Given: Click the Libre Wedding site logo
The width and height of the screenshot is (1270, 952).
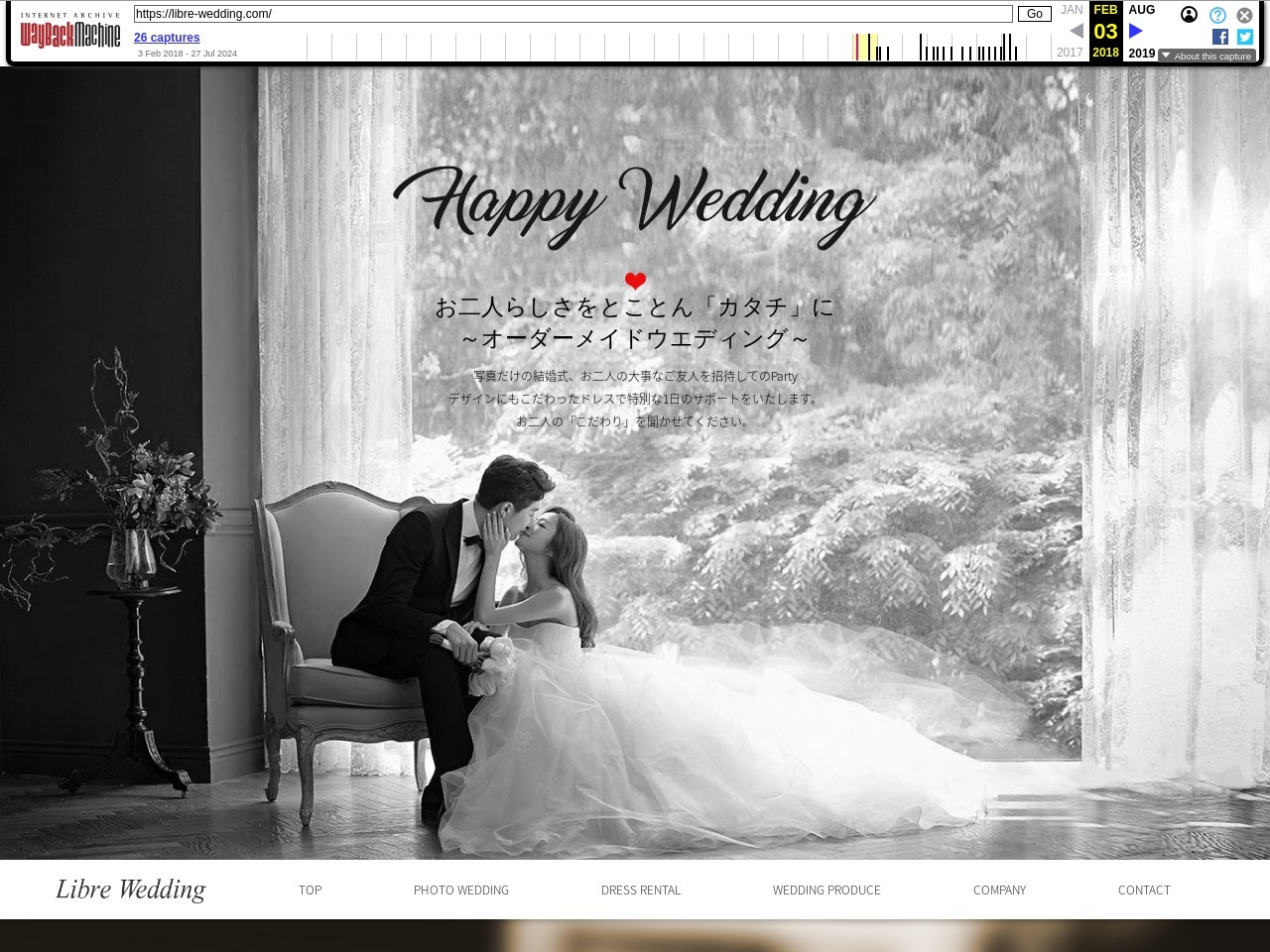Looking at the screenshot, I should click(131, 890).
